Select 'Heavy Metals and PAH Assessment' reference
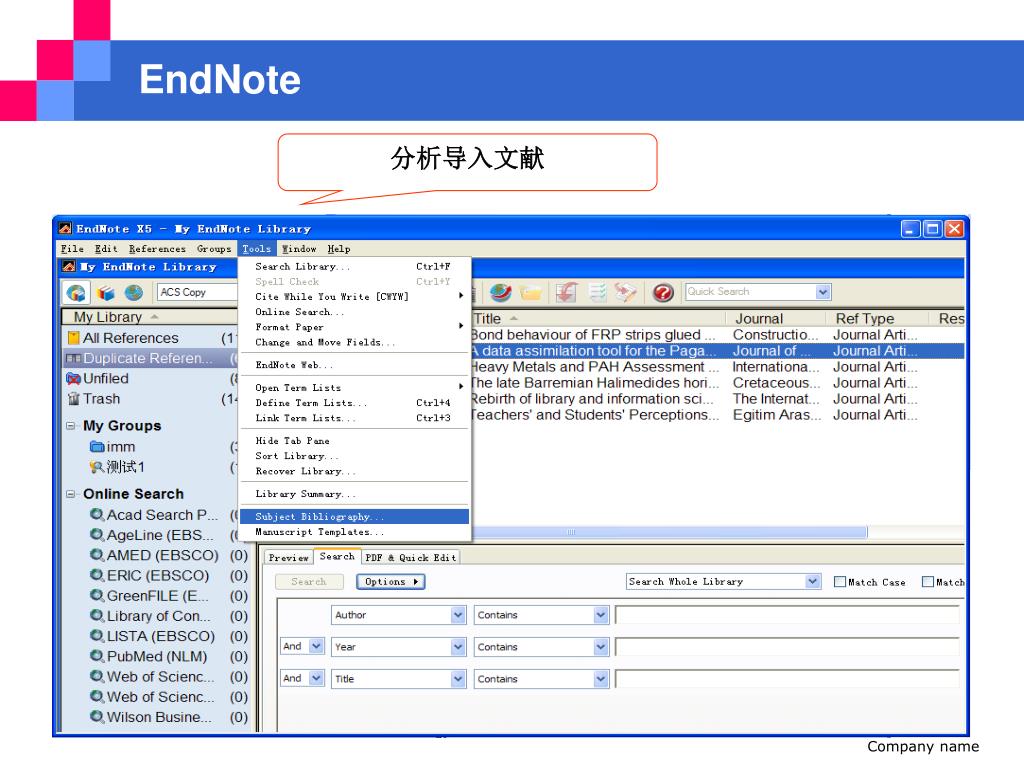Viewport: 1024px width, 768px height. click(x=594, y=367)
